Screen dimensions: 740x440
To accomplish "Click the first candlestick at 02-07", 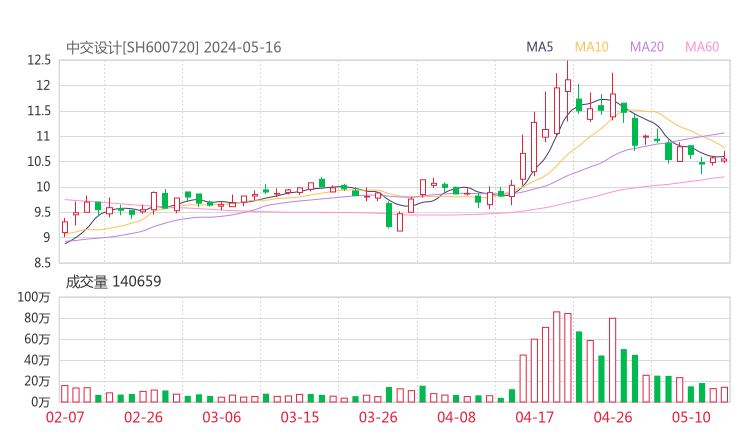I will pos(65,228).
